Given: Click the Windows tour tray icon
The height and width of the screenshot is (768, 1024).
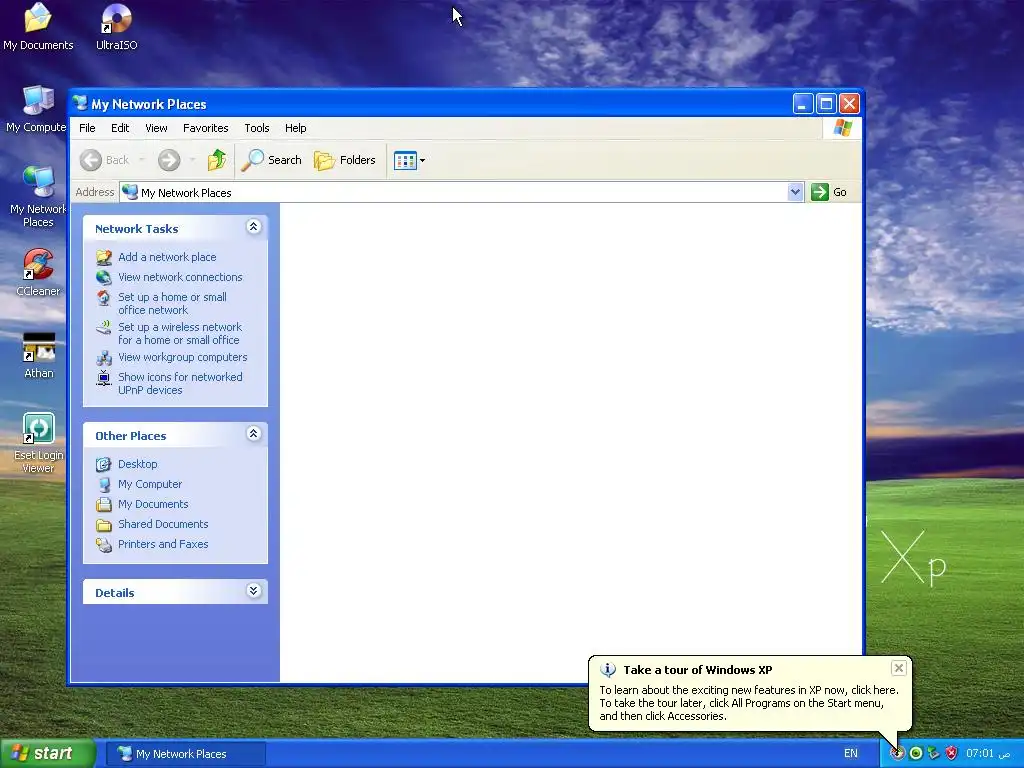Looking at the screenshot, I should 898,754.
